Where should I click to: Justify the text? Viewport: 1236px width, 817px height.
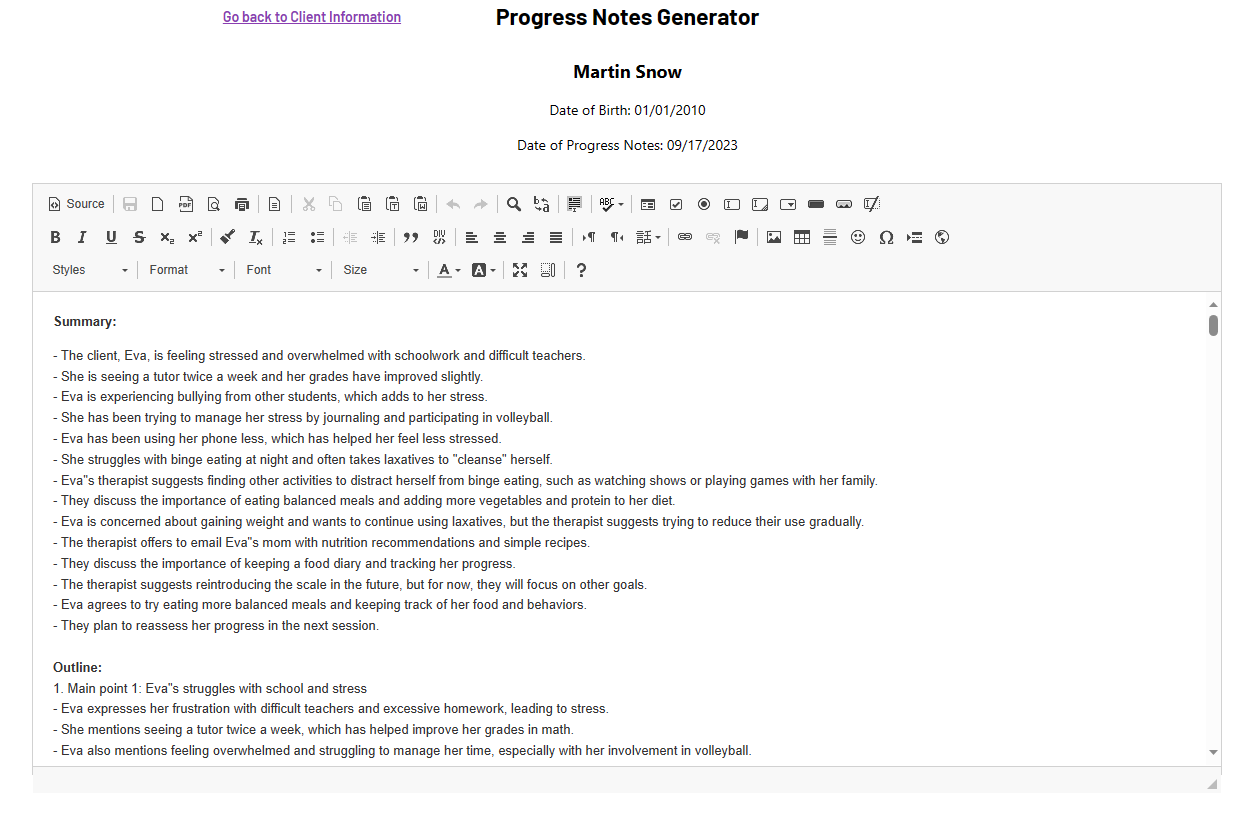556,237
